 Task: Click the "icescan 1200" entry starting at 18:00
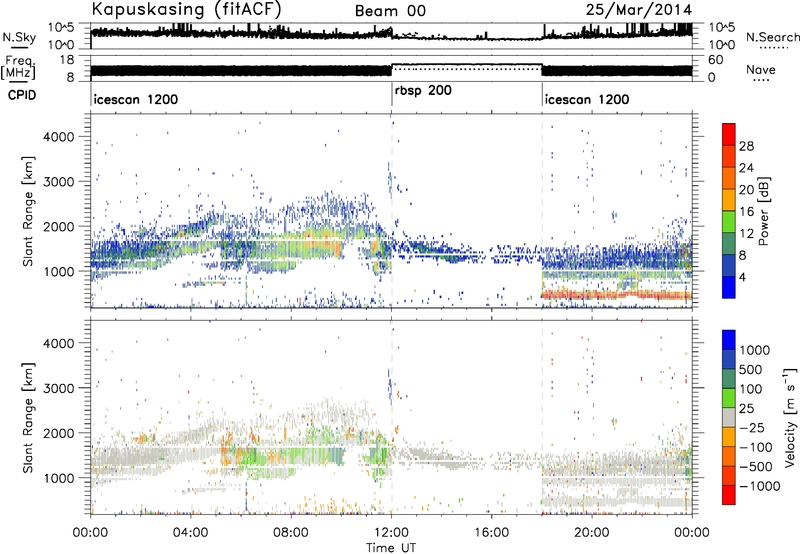(587, 99)
